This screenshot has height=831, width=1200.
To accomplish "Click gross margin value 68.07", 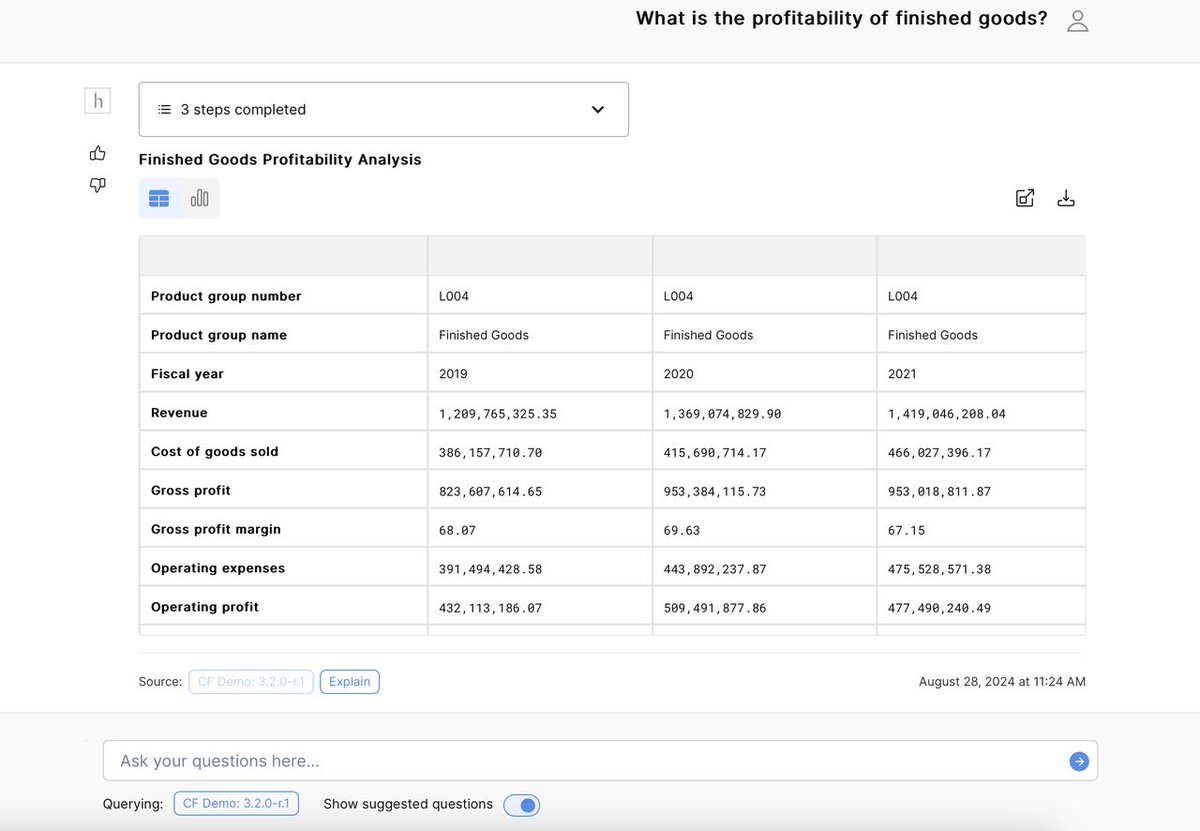I will click(x=457, y=531).
